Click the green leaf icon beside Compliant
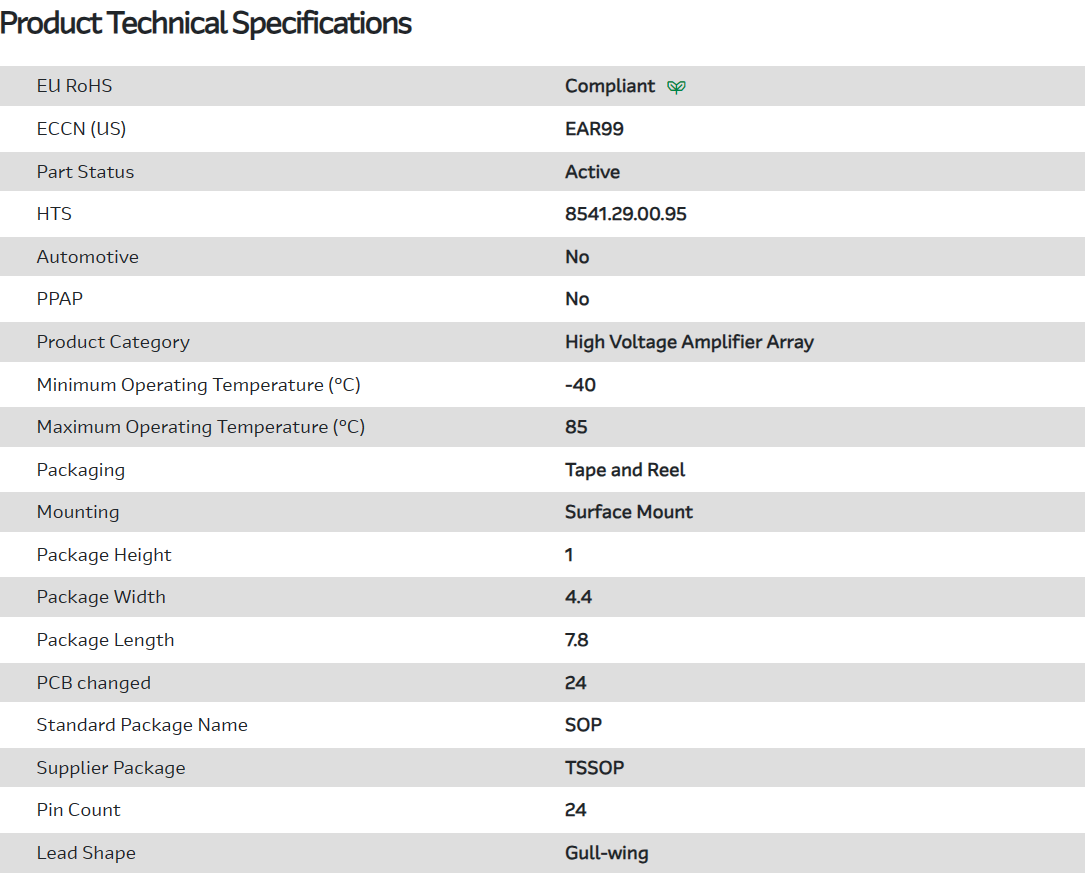The image size is (1085, 873). point(677,87)
